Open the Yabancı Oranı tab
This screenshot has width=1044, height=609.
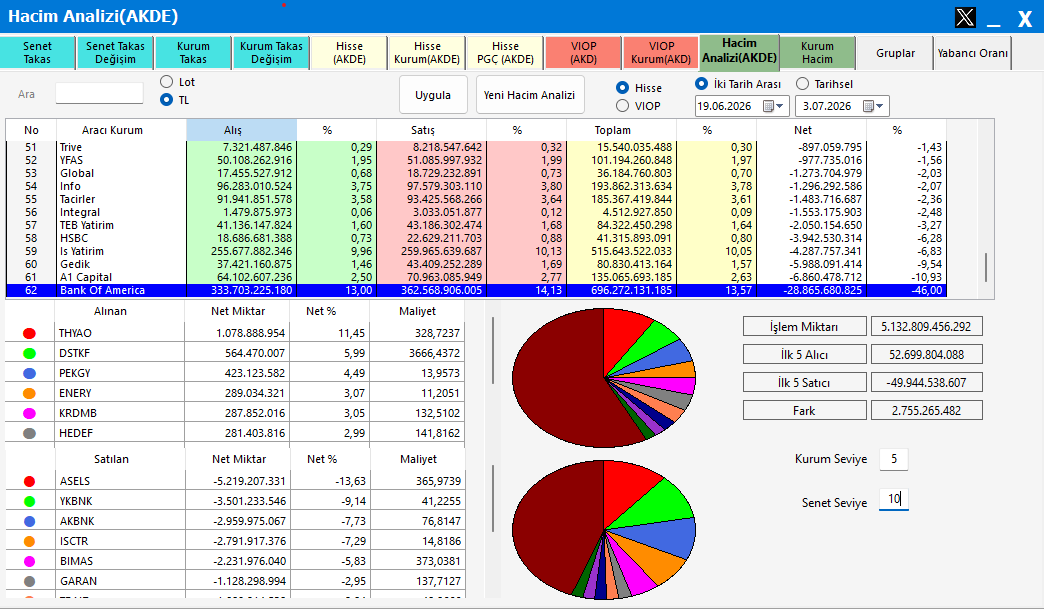pyautogui.click(x=973, y=53)
